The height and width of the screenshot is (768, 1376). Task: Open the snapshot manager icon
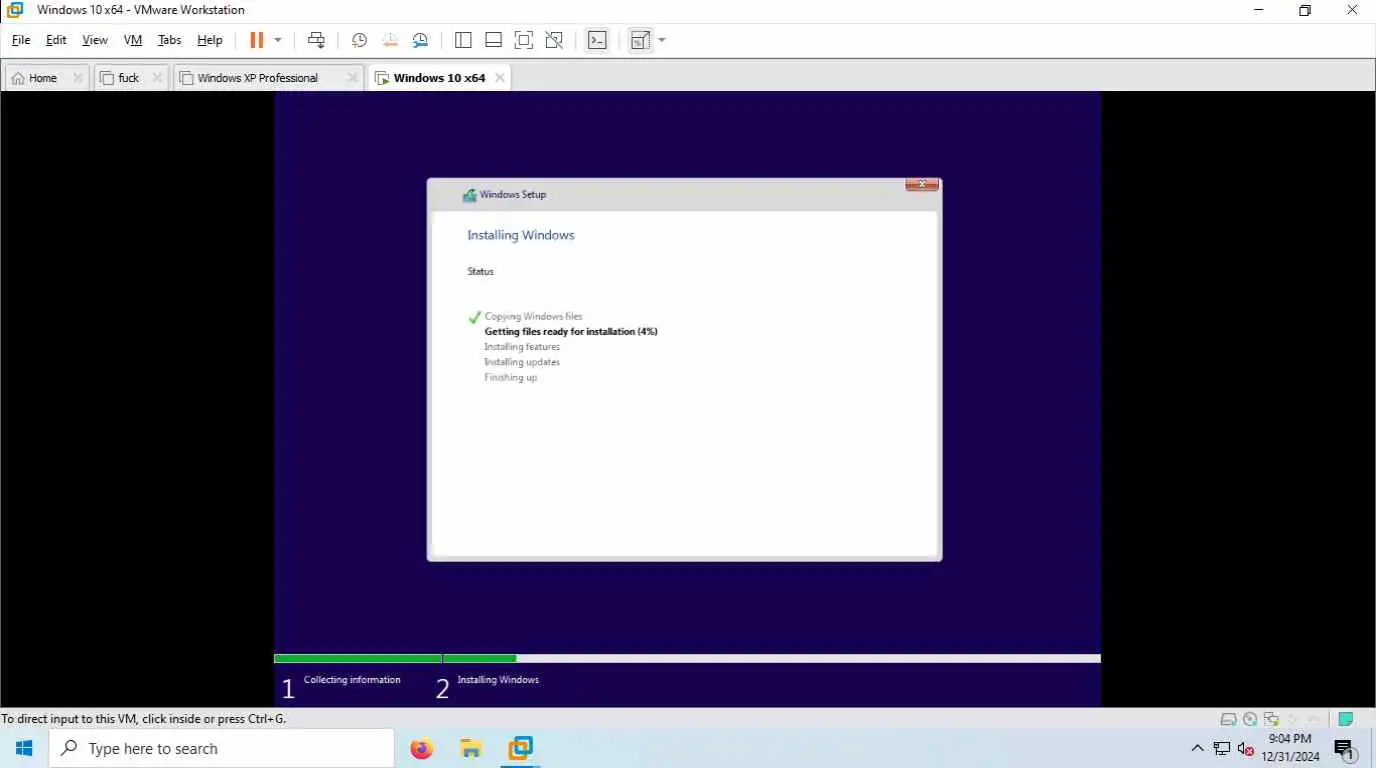420,40
